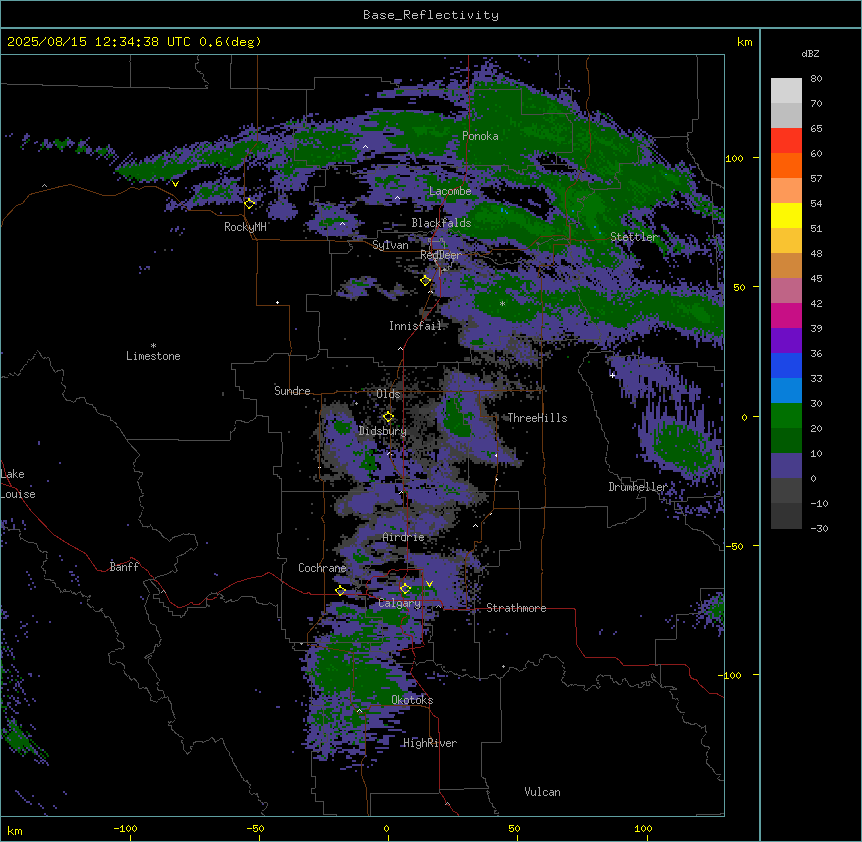Click the yellow diamond marker below RedDeer
Image resolution: width=862 pixels, height=842 pixels.
[425, 280]
